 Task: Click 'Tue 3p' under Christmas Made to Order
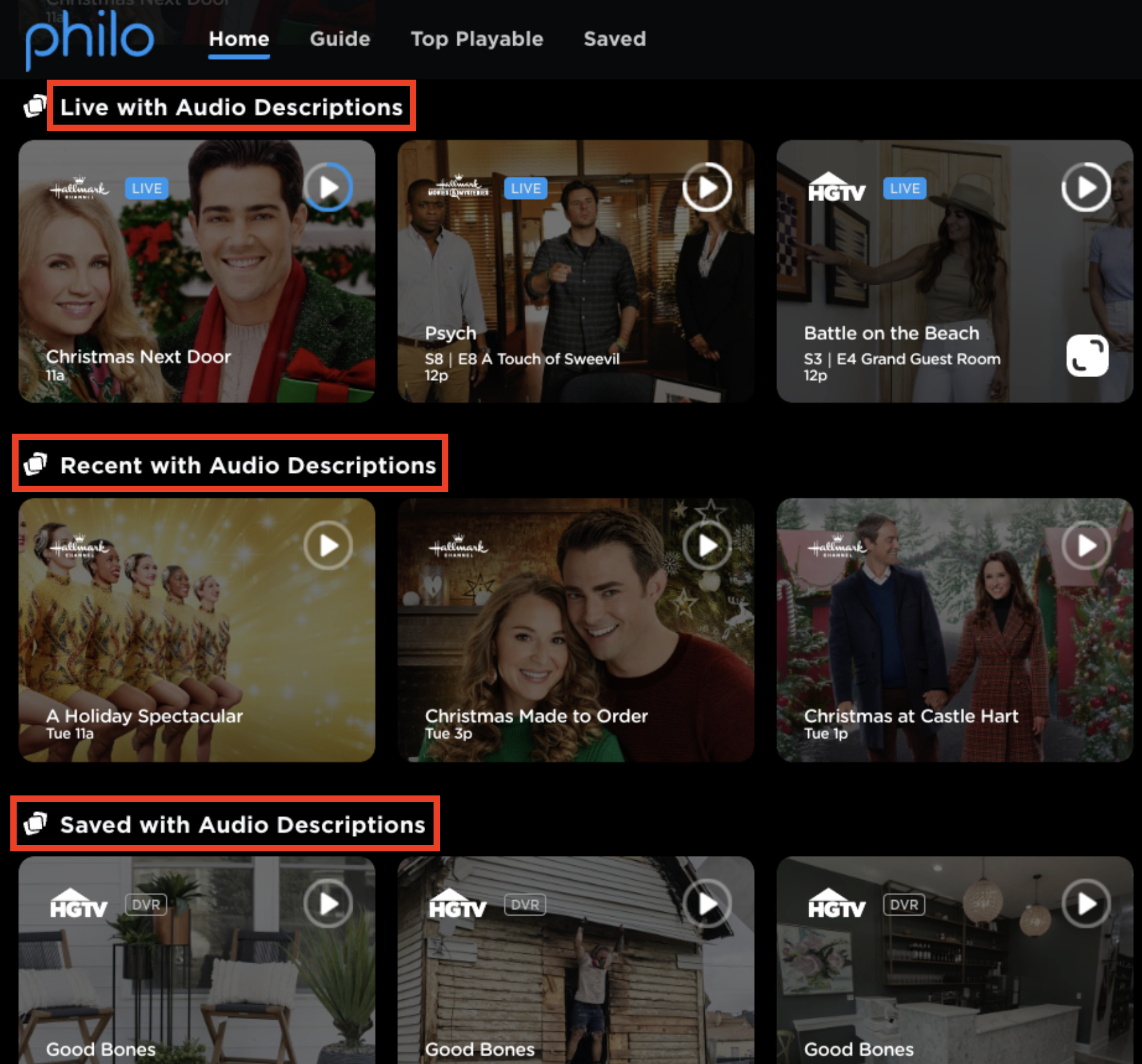point(448,733)
